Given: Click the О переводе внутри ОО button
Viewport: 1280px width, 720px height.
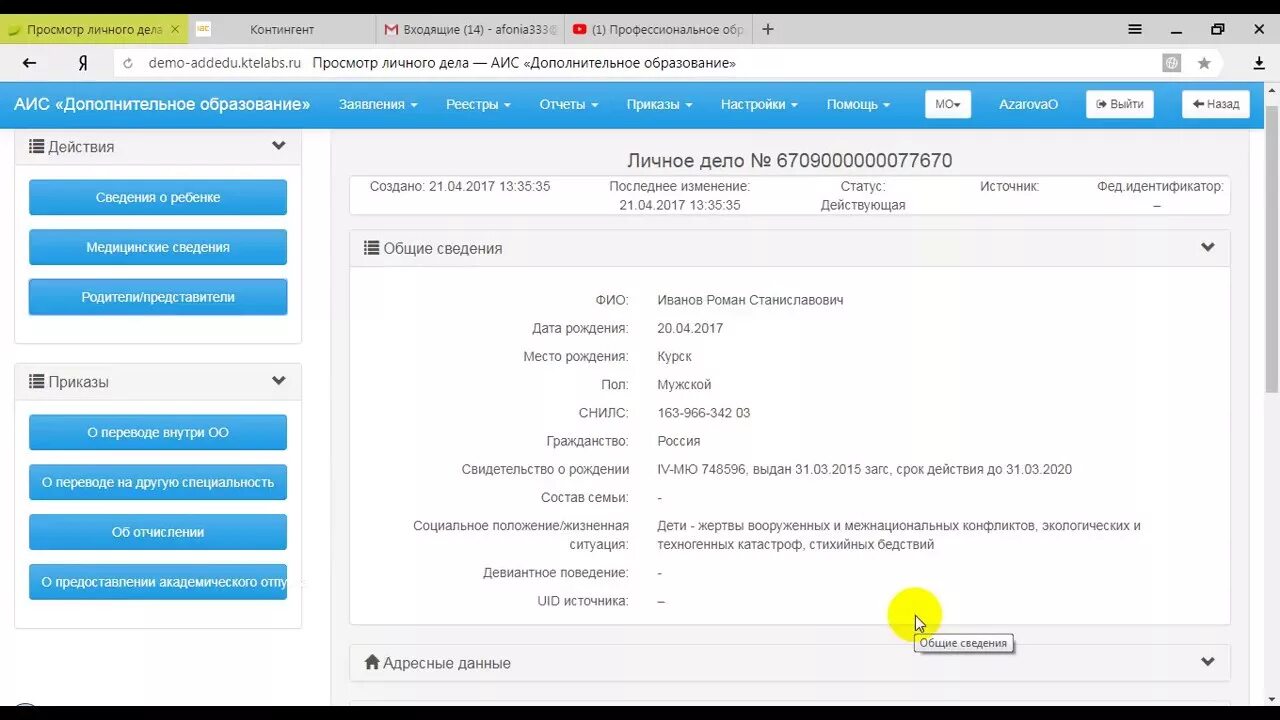Looking at the screenshot, I should click(x=158, y=432).
